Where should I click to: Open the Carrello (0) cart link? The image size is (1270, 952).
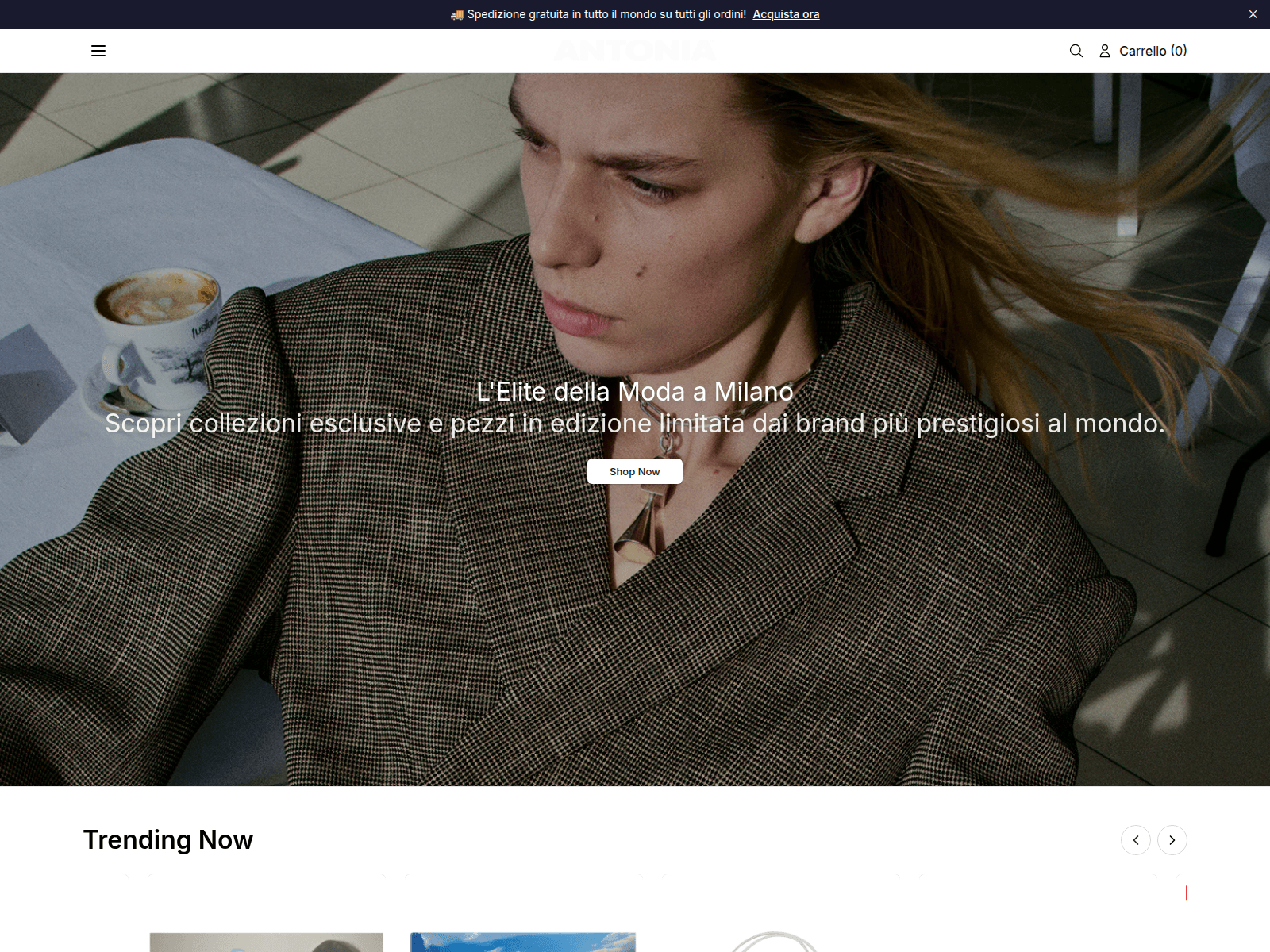(x=1153, y=51)
